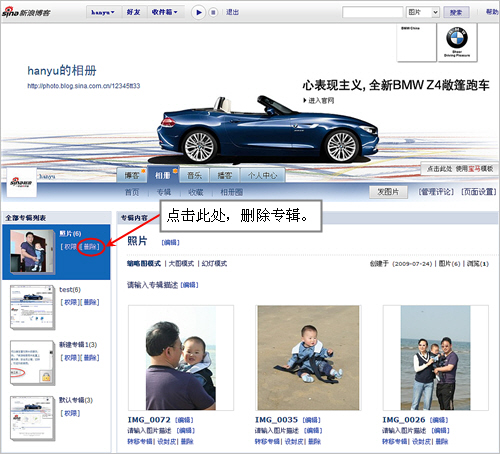Screen dimensions: 500x454
Task: Select 缩略图模式 view mode
Action: click(x=144, y=264)
